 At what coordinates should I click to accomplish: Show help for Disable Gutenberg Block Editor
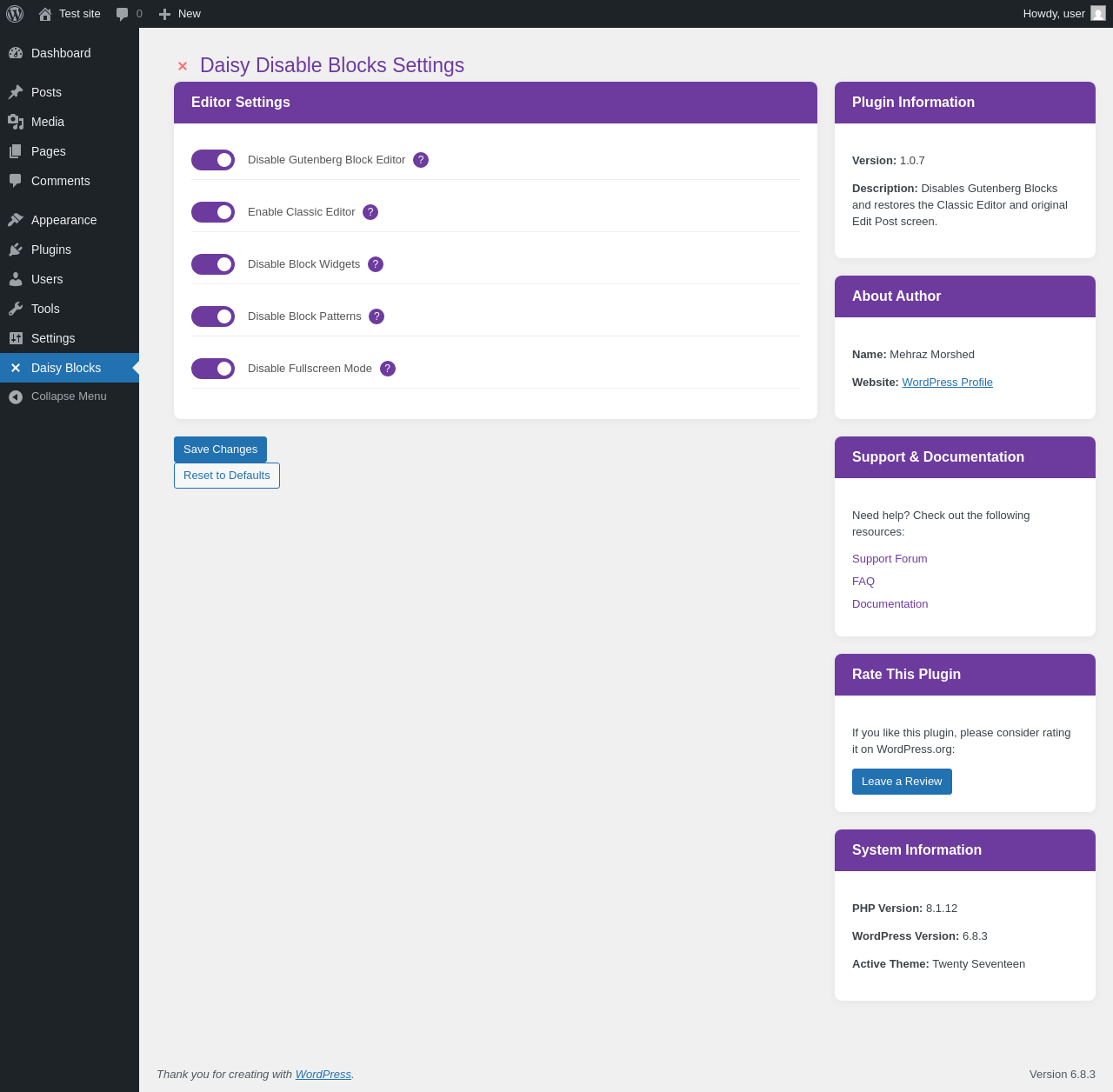click(x=421, y=160)
